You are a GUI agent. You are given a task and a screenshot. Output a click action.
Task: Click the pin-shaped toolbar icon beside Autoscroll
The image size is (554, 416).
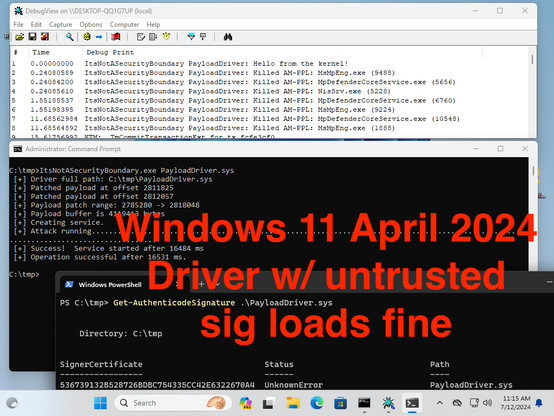click(203, 37)
